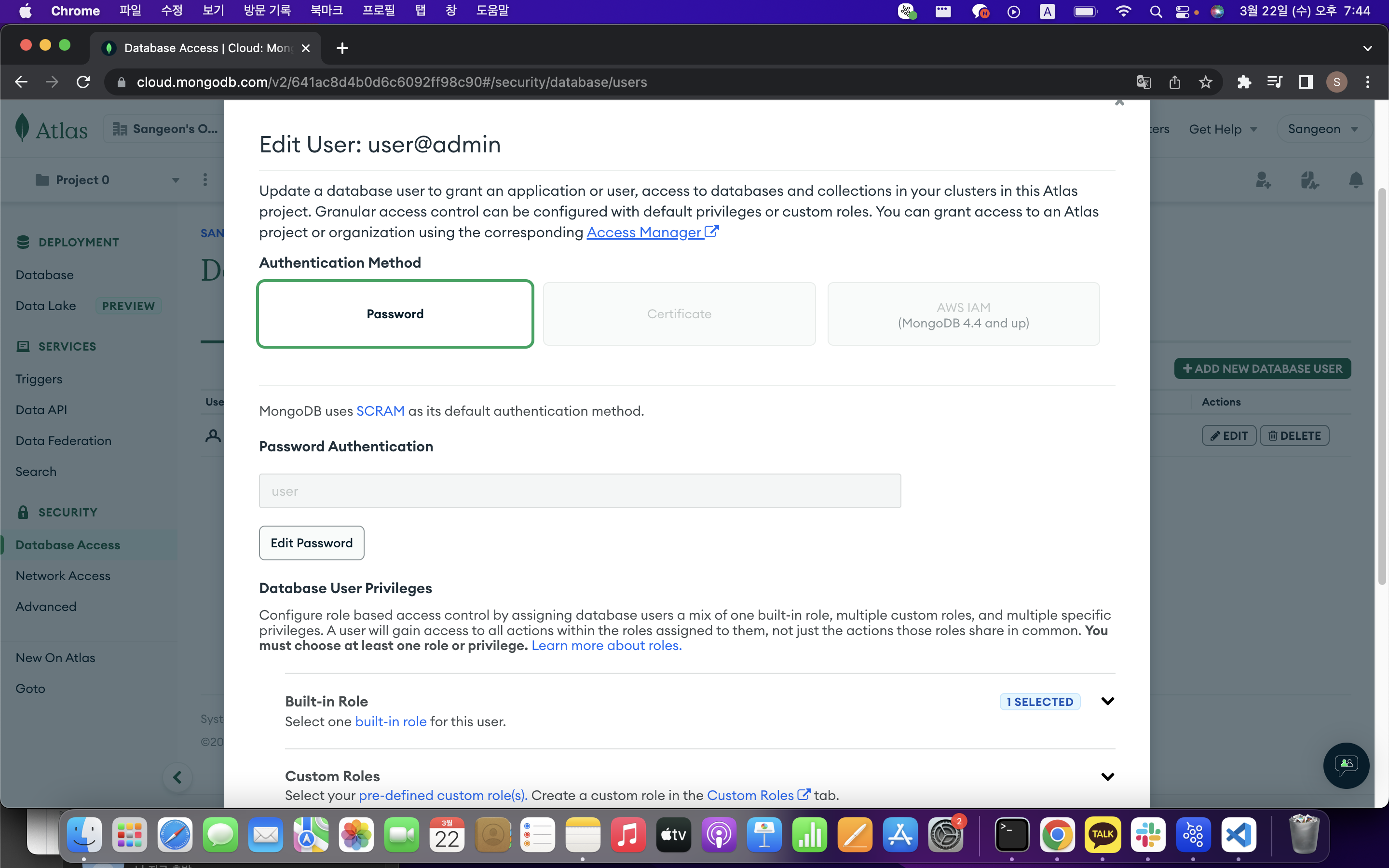Toggle Chrome side panel

pos(1306,82)
